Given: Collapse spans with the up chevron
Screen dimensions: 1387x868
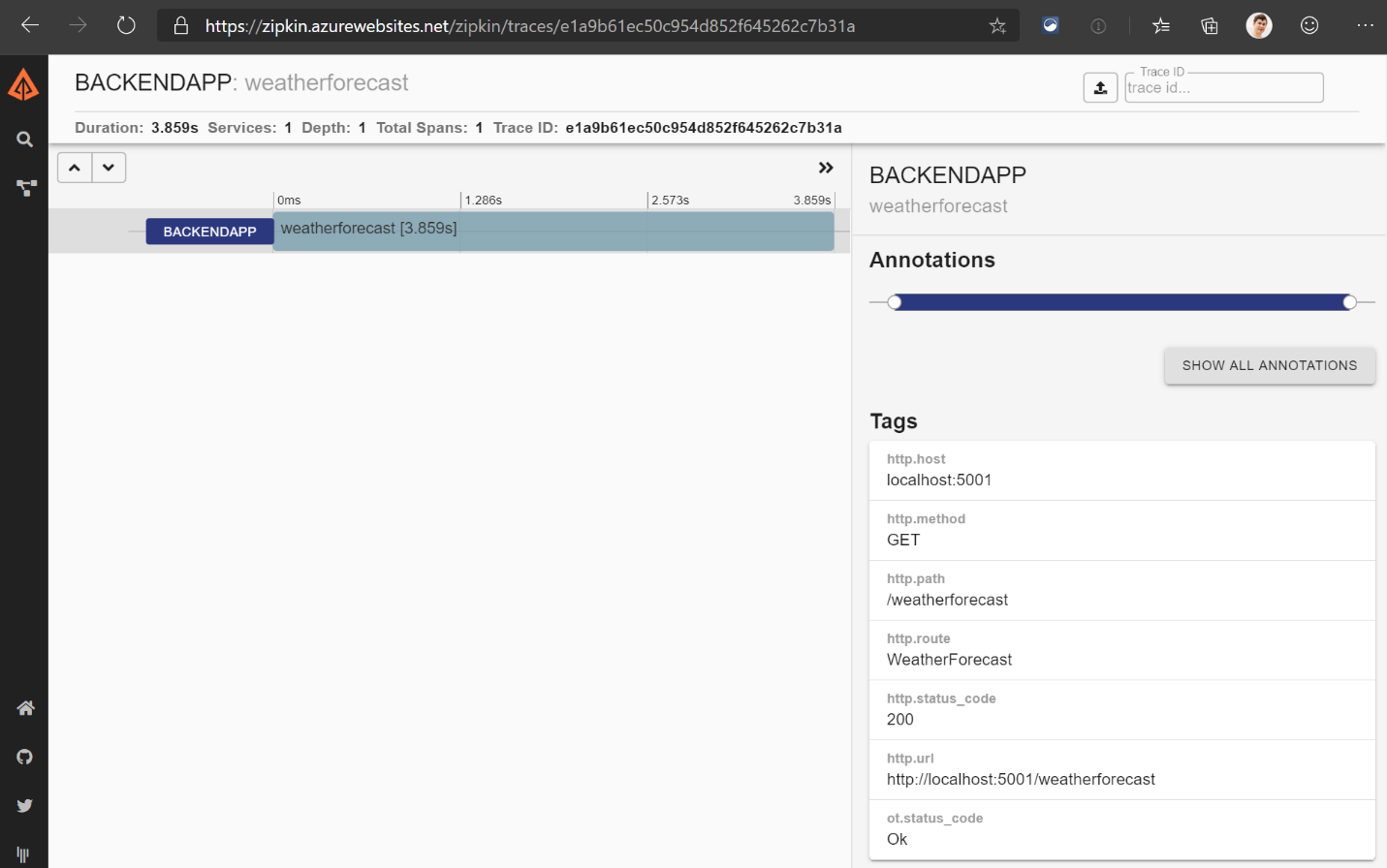Looking at the screenshot, I should pyautogui.click(x=75, y=168).
